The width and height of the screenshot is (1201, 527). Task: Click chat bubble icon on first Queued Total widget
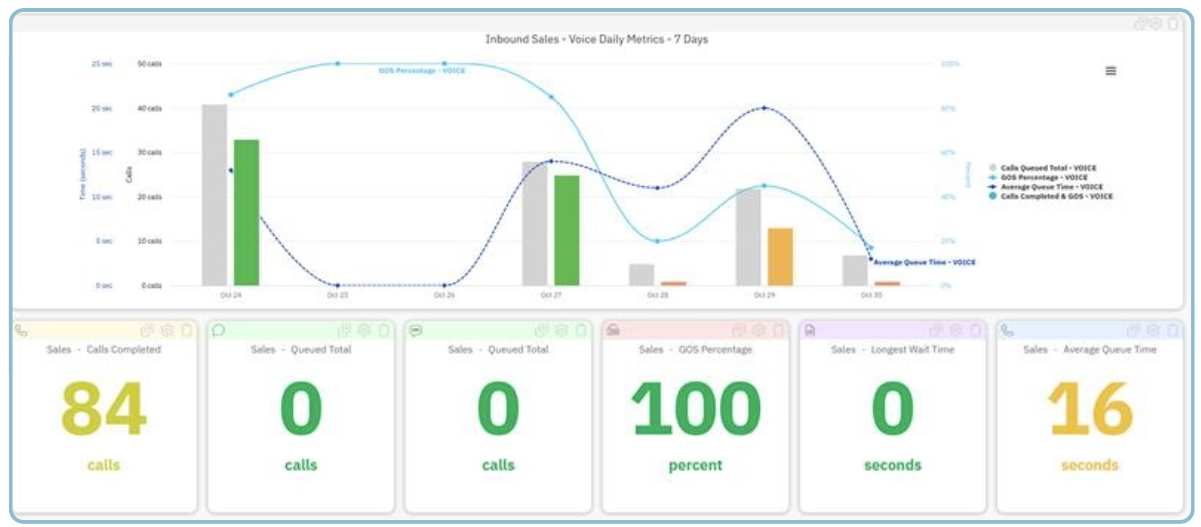(x=218, y=330)
